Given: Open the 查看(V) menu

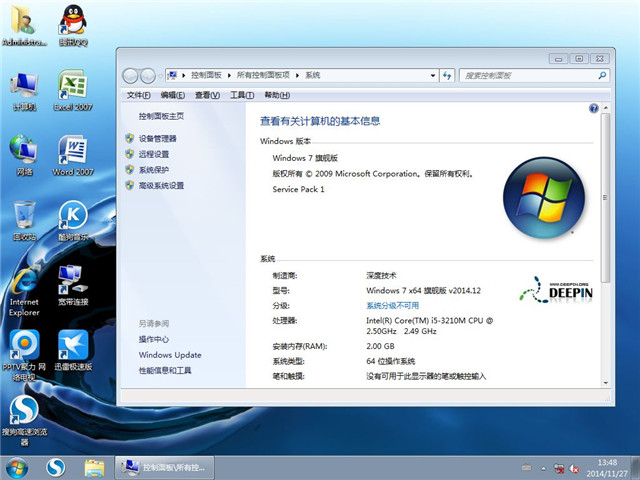Looking at the screenshot, I should pyautogui.click(x=207, y=95).
